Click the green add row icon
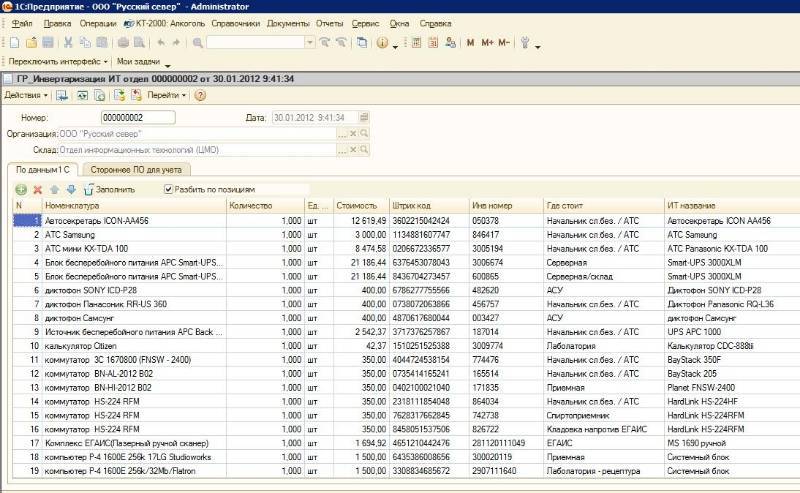The image size is (800, 493). [21, 189]
